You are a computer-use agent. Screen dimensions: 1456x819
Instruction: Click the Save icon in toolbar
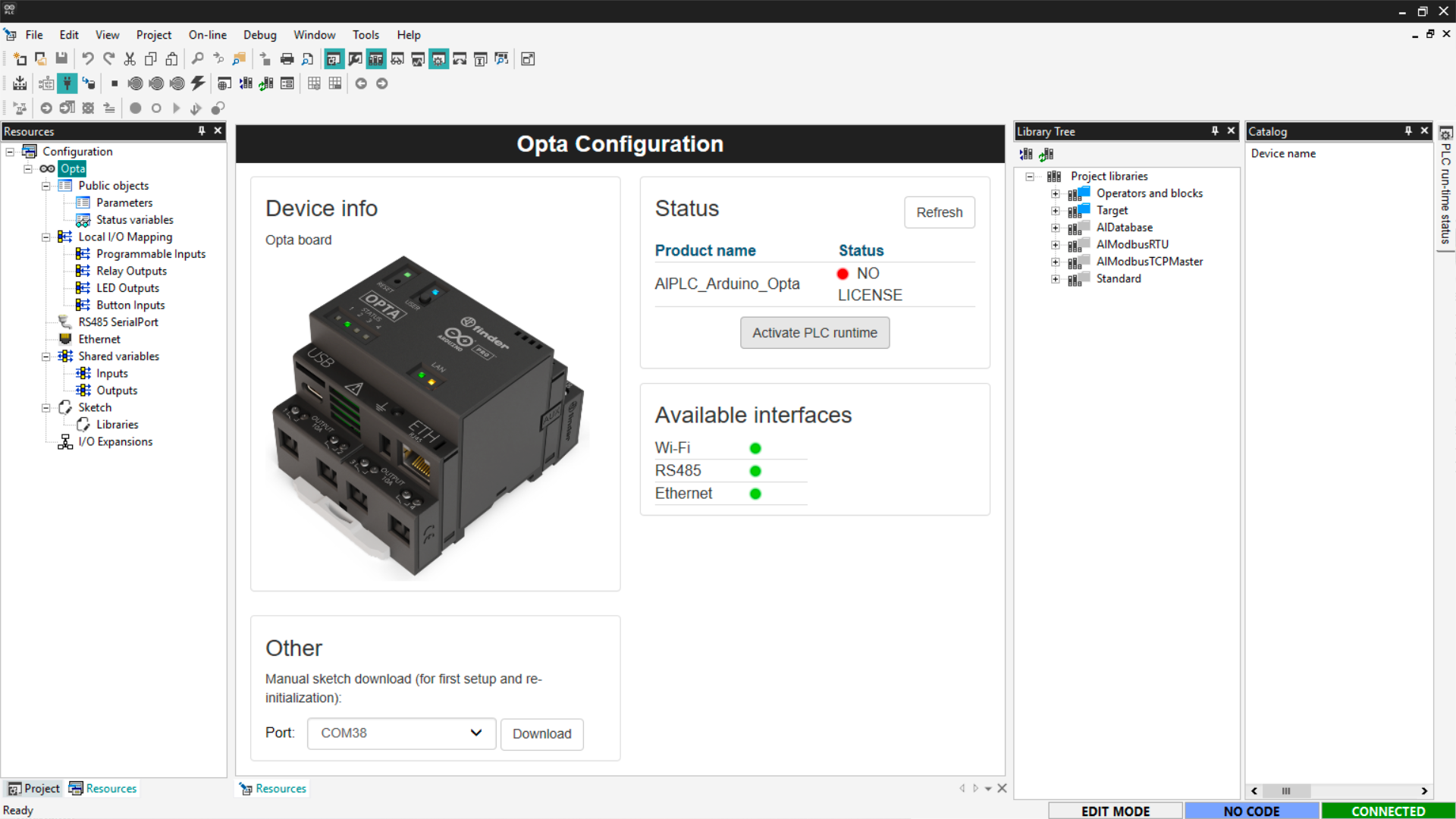(x=61, y=59)
